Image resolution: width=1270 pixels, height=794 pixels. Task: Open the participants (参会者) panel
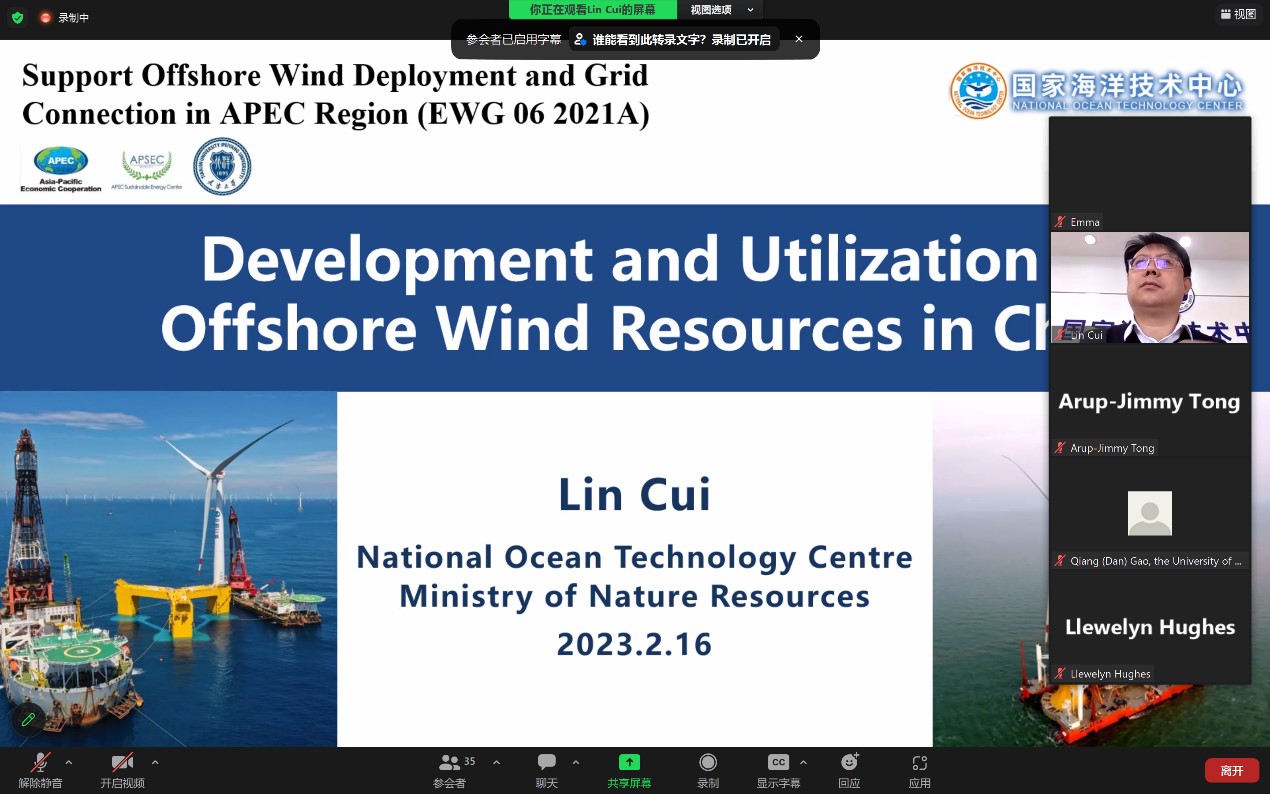click(x=450, y=763)
